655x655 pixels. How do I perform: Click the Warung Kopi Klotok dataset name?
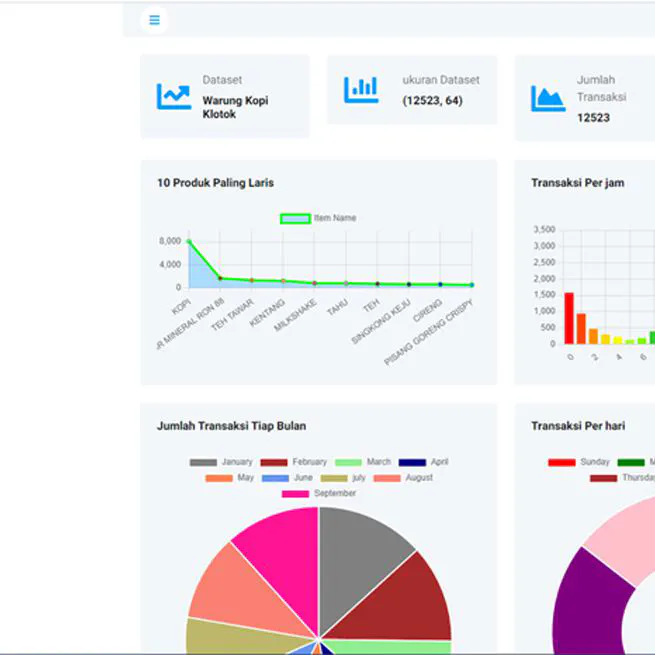coord(235,107)
